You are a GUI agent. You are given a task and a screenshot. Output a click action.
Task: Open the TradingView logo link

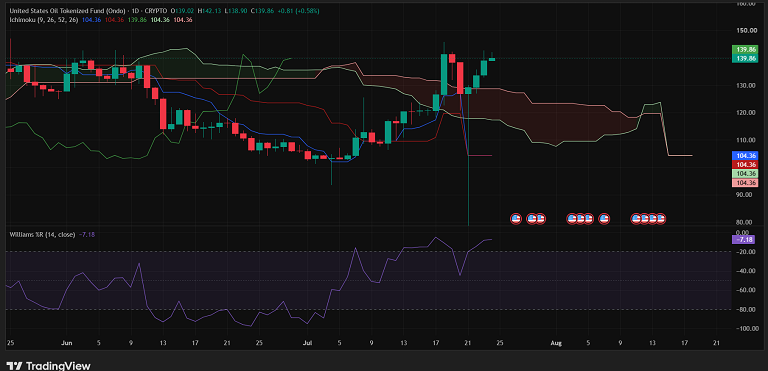click(x=49, y=366)
